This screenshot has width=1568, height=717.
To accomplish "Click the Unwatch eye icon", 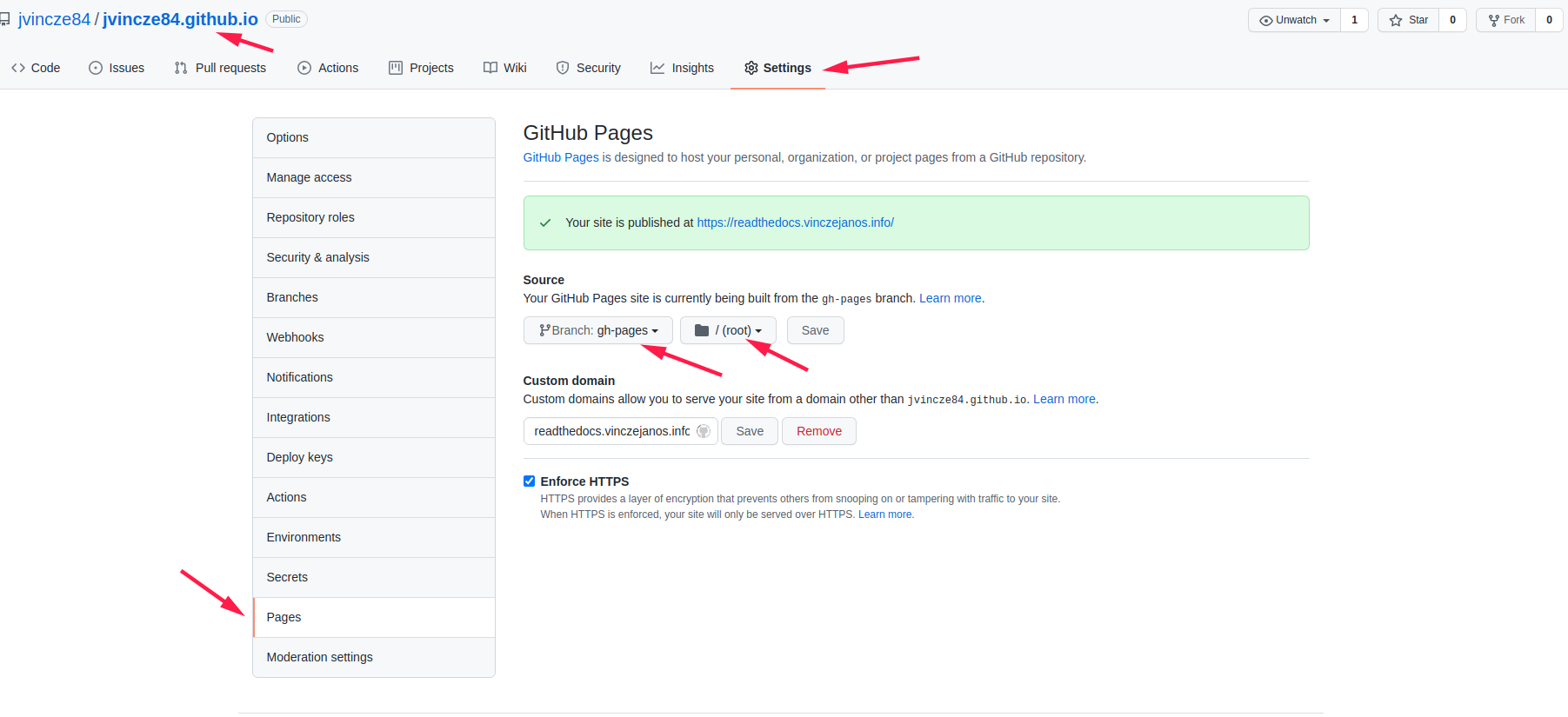I will tap(1266, 20).
